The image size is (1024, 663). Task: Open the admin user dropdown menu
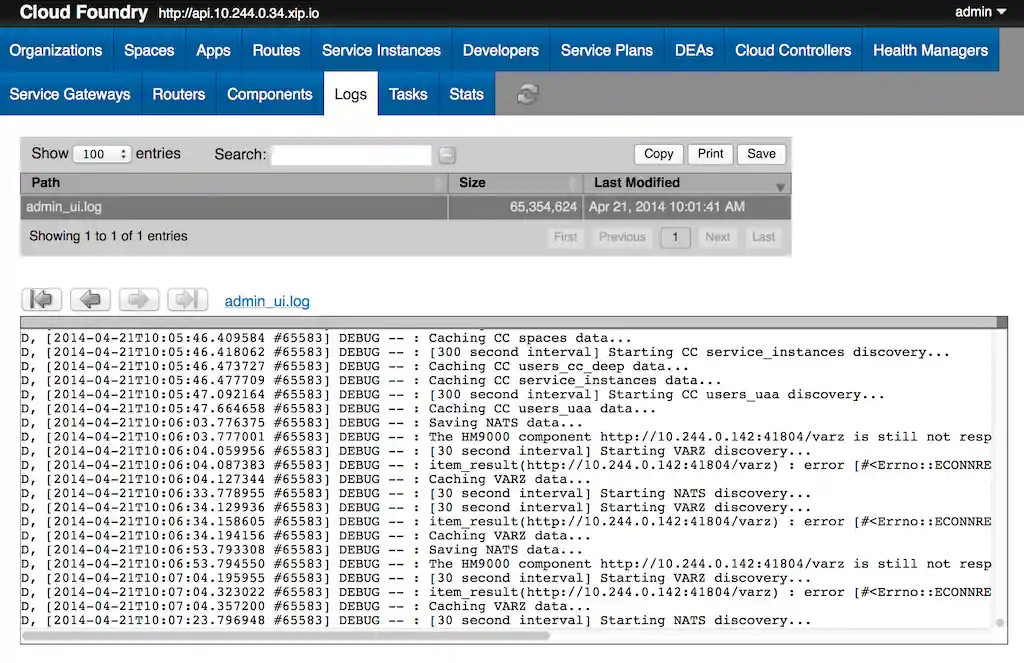980,12
